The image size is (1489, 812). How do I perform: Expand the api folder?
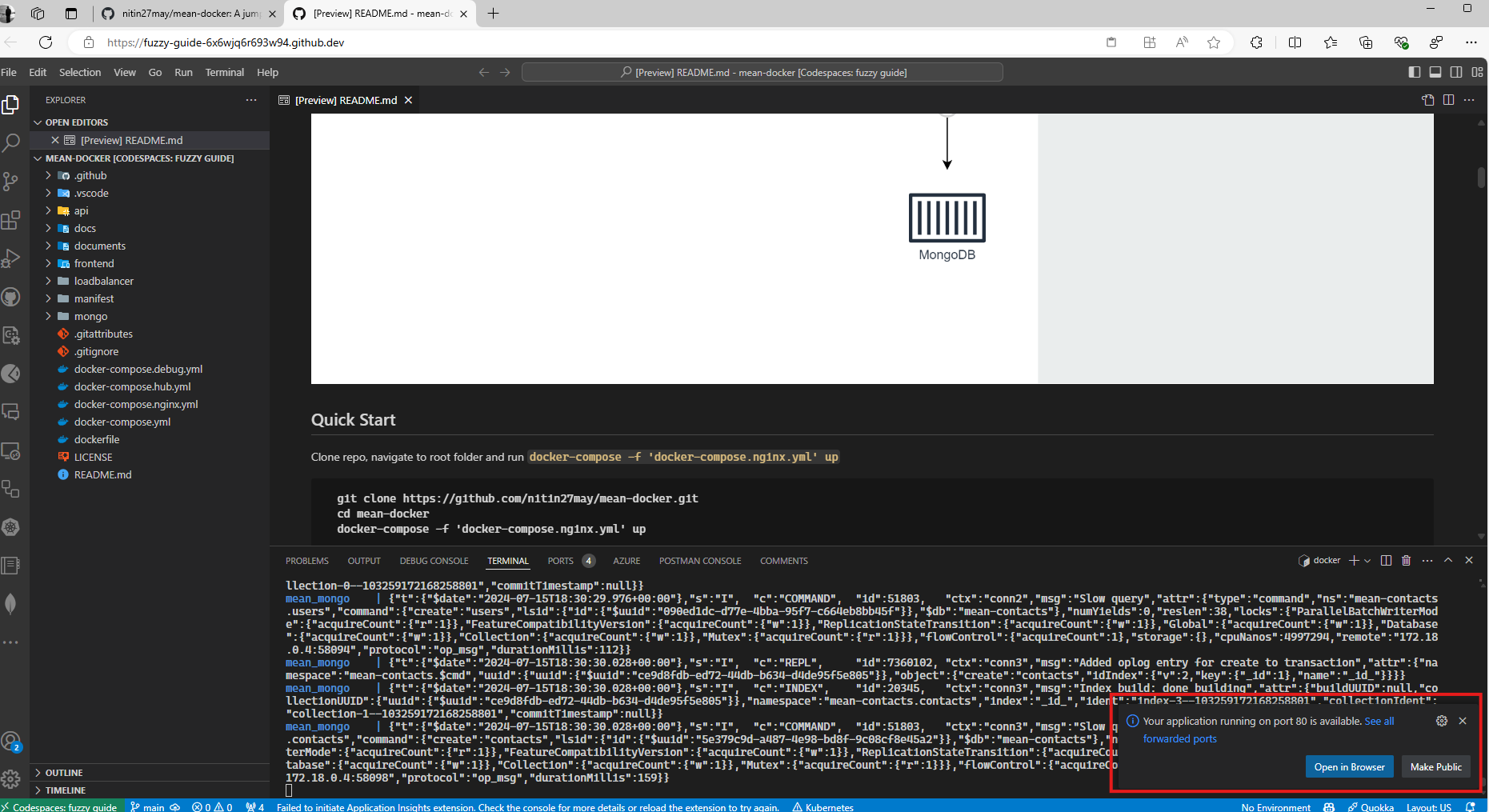pos(150,210)
